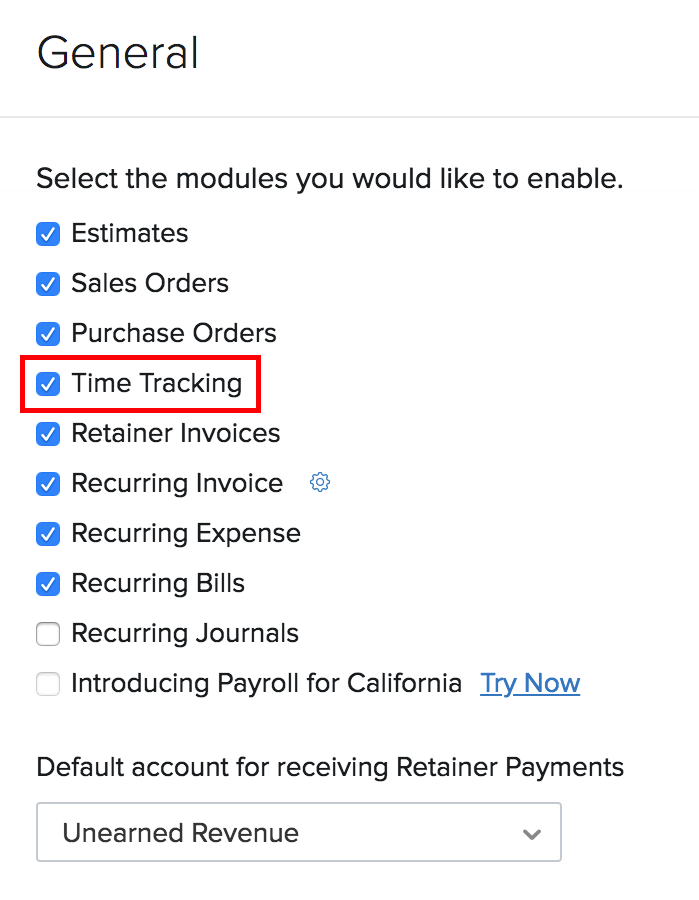The height and width of the screenshot is (900, 699).
Task: Uncheck Retainer Invoices
Action: (x=48, y=434)
